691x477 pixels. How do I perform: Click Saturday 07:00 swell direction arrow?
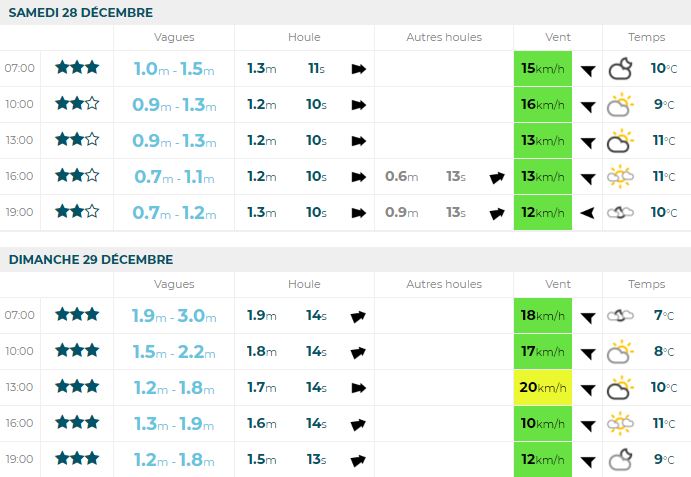[x=358, y=69]
